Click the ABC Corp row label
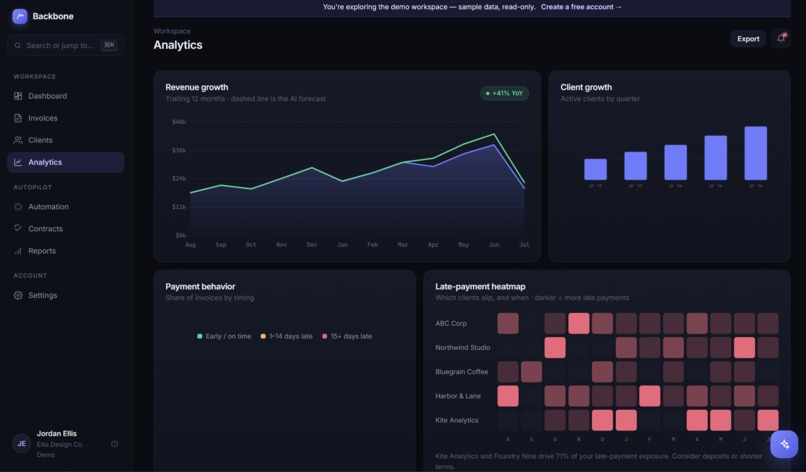Image resolution: width=806 pixels, height=472 pixels. coord(451,323)
